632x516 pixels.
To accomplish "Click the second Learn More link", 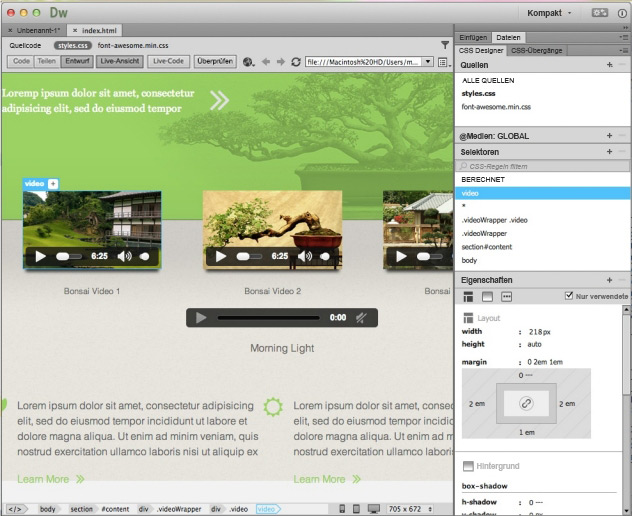I will 327,479.
